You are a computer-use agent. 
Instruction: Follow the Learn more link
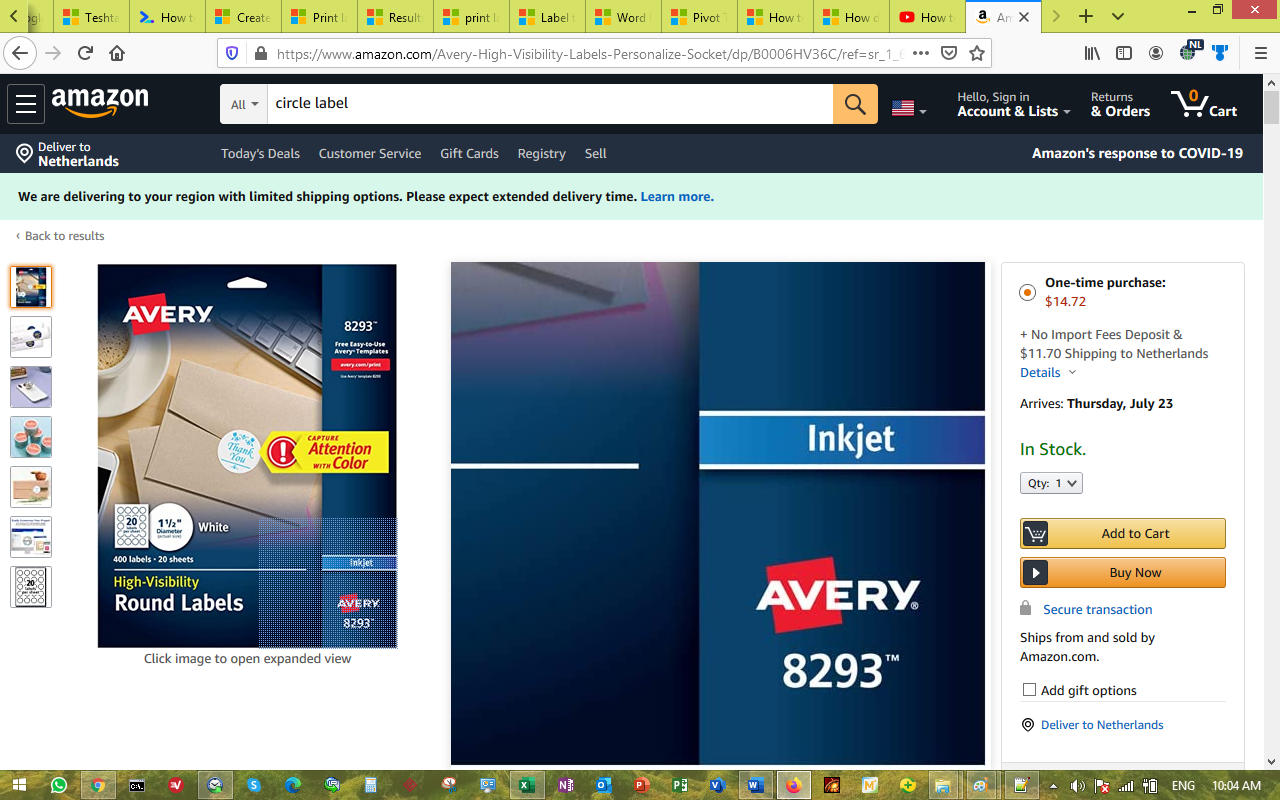point(677,197)
